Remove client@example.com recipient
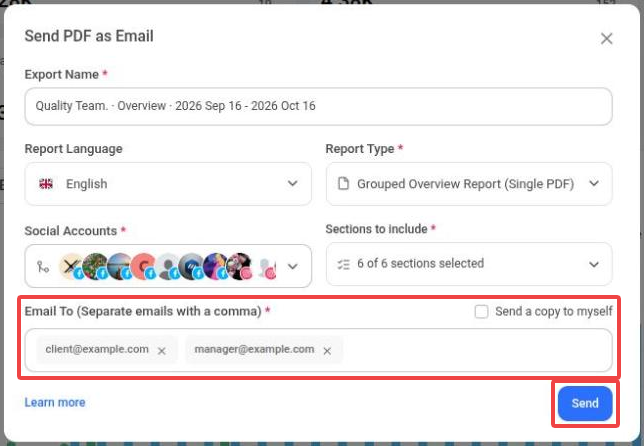644x446 pixels. coord(162,351)
